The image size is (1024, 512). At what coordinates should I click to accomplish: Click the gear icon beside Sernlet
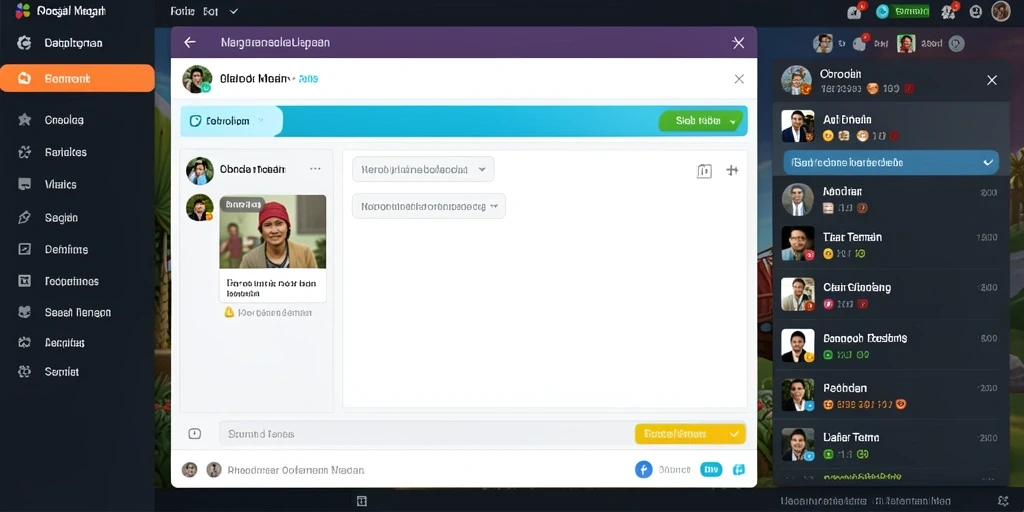pyautogui.click(x=24, y=372)
